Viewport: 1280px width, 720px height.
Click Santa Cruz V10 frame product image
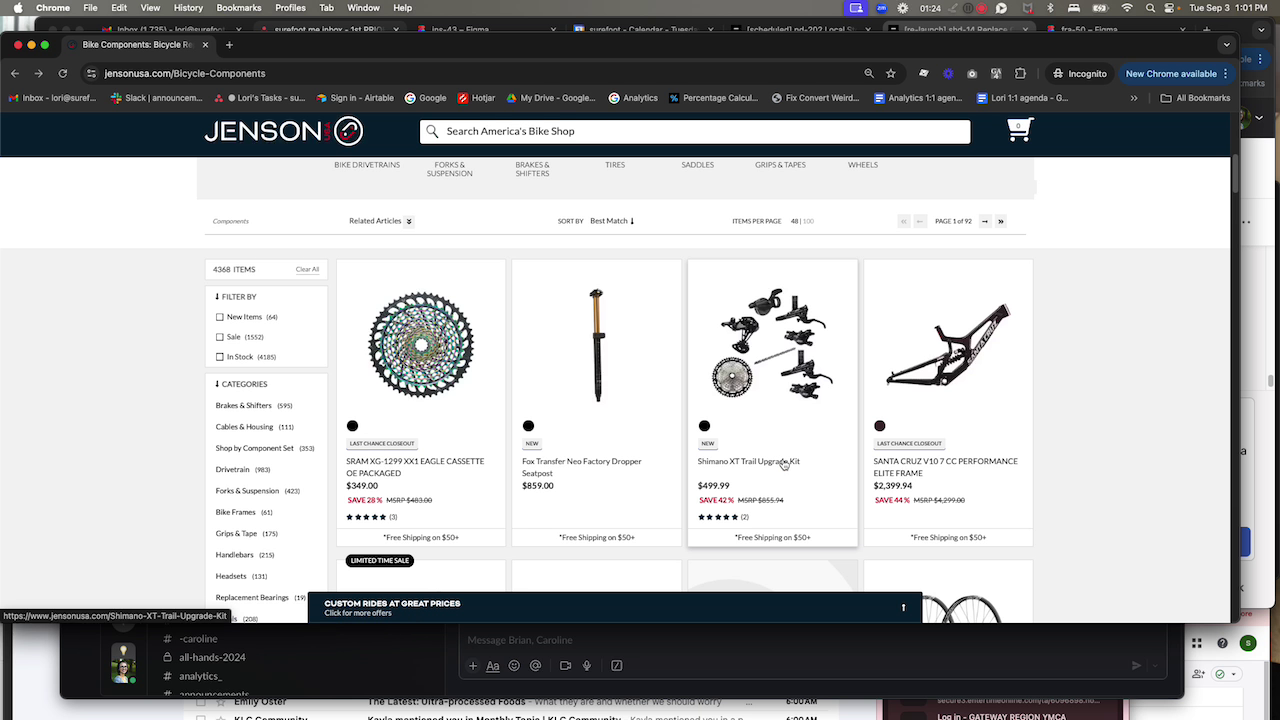pos(948,343)
